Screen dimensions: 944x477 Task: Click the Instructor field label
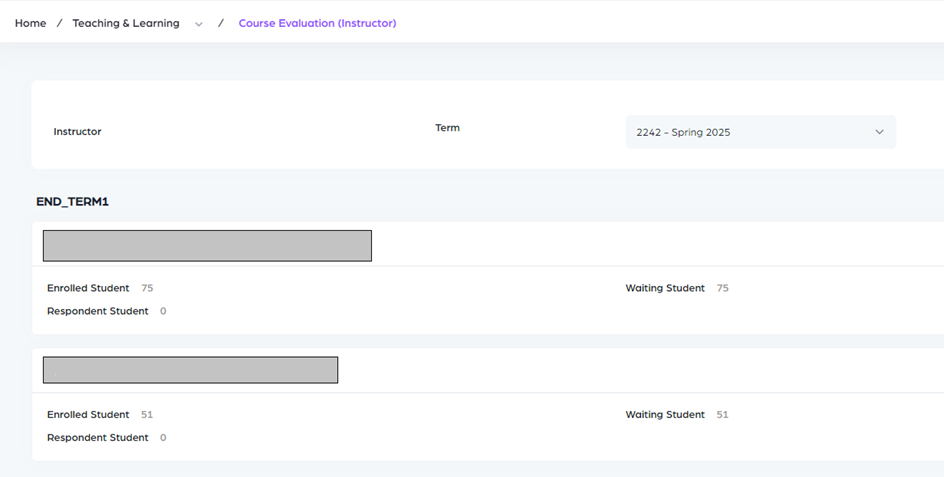77,132
